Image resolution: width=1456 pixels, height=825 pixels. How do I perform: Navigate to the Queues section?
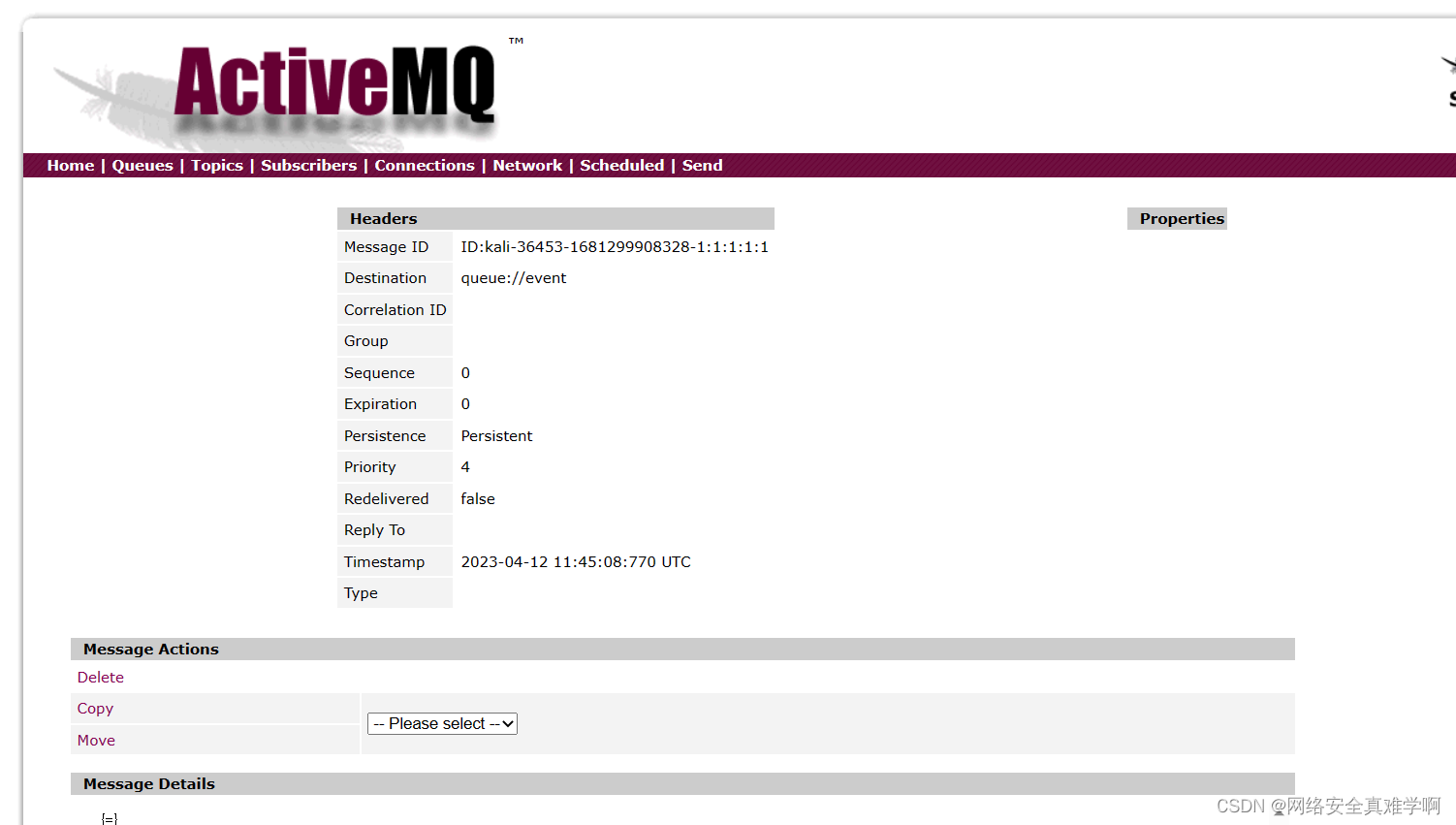point(142,165)
